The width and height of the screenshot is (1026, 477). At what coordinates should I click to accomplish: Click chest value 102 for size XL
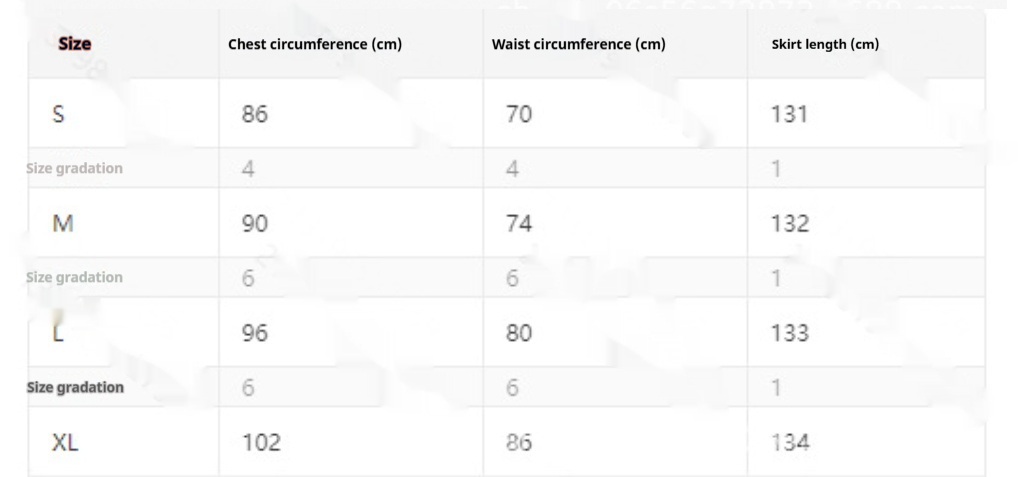click(x=261, y=442)
